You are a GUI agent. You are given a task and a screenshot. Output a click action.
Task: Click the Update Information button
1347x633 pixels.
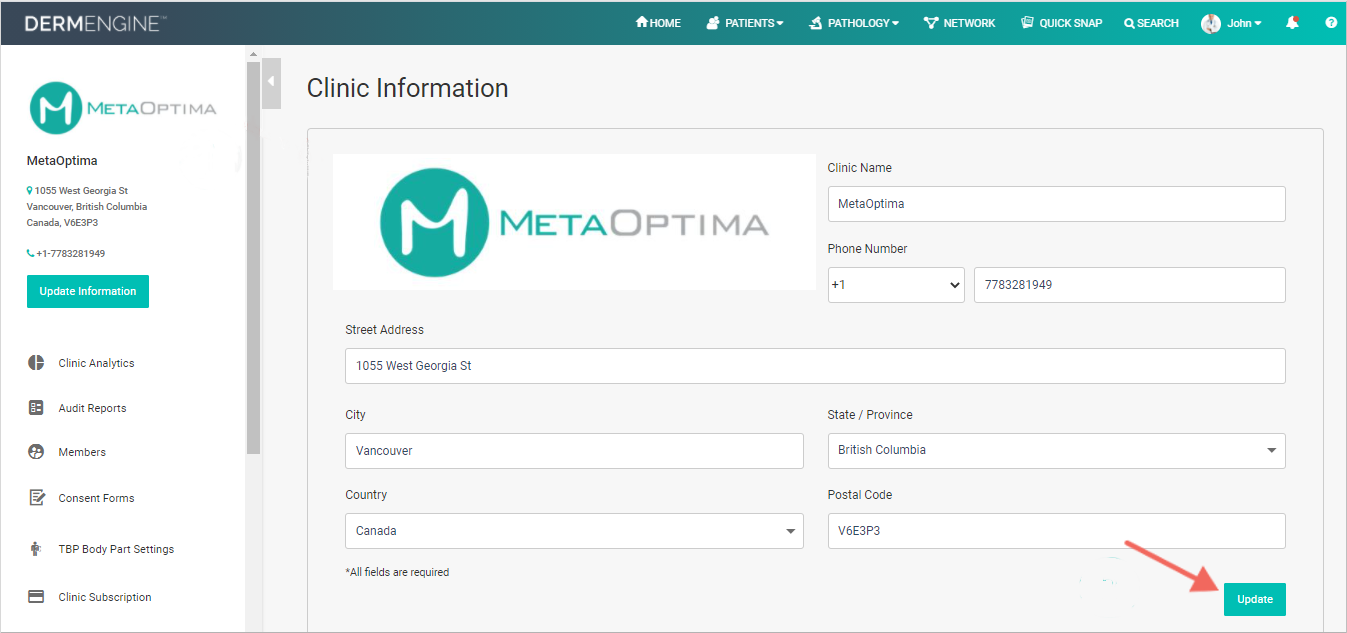pyautogui.click(x=88, y=291)
